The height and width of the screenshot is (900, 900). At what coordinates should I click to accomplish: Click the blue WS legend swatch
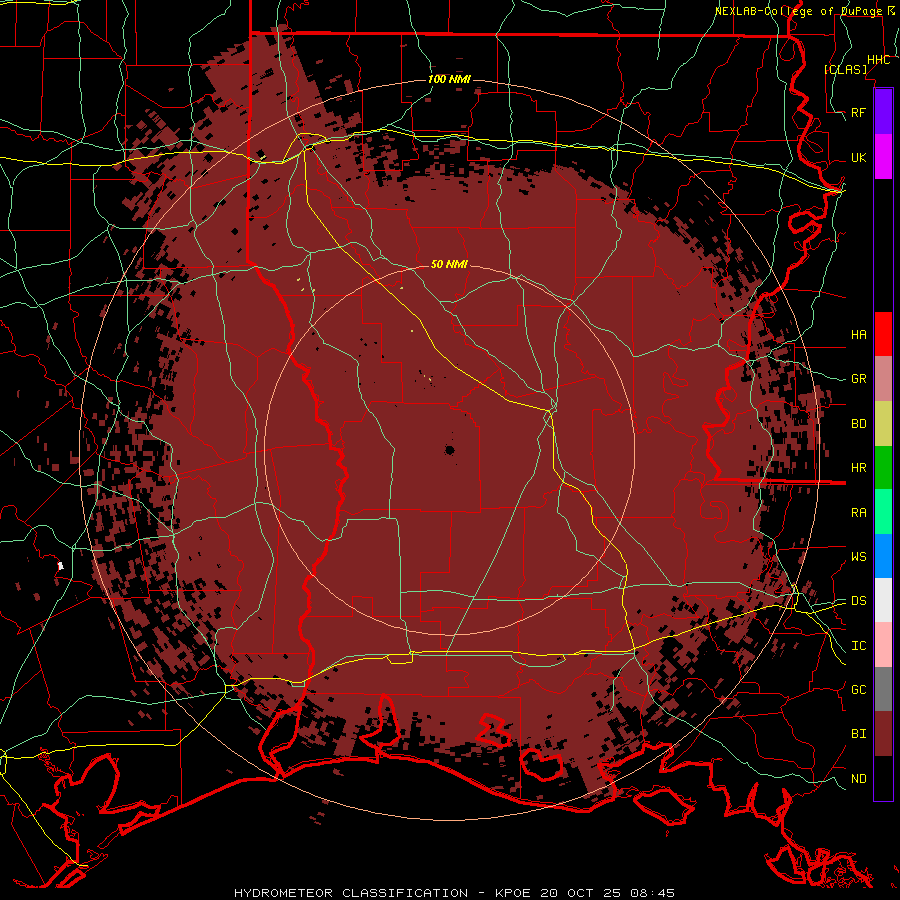pyautogui.click(x=883, y=556)
